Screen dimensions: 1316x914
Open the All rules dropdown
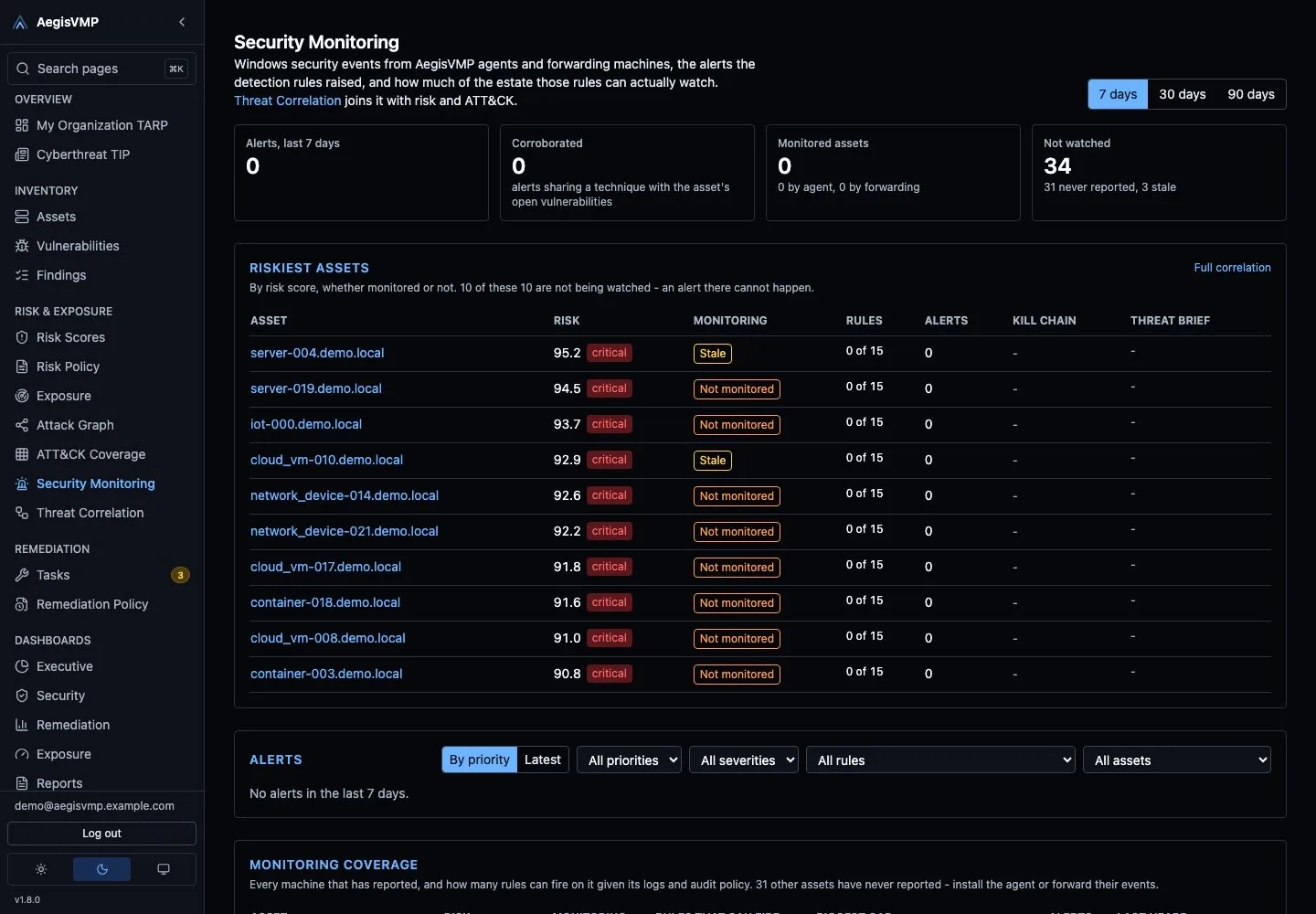coord(940,760)
